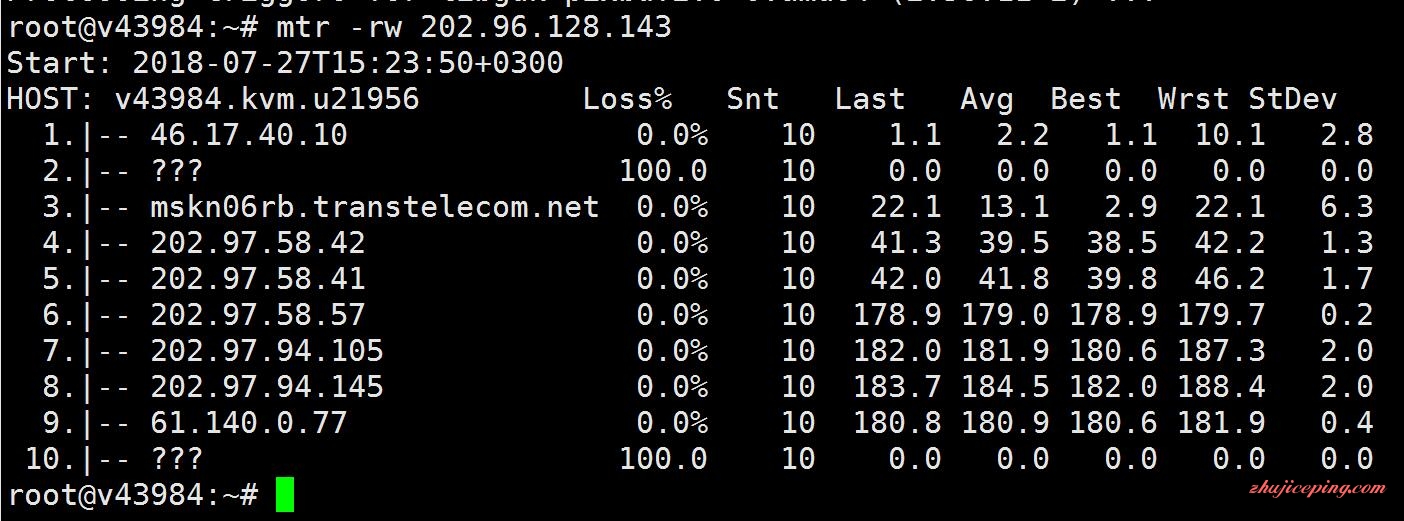Select hop 5 address 202.97.58.41

point(258,279)
